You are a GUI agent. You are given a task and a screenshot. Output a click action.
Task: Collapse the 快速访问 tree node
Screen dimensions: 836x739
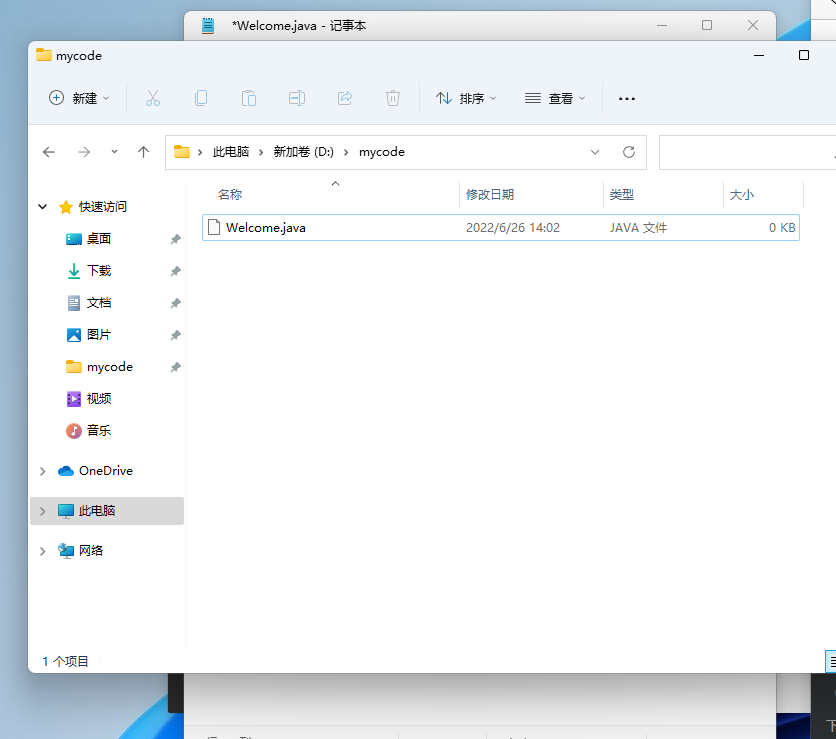pos(43,206)
